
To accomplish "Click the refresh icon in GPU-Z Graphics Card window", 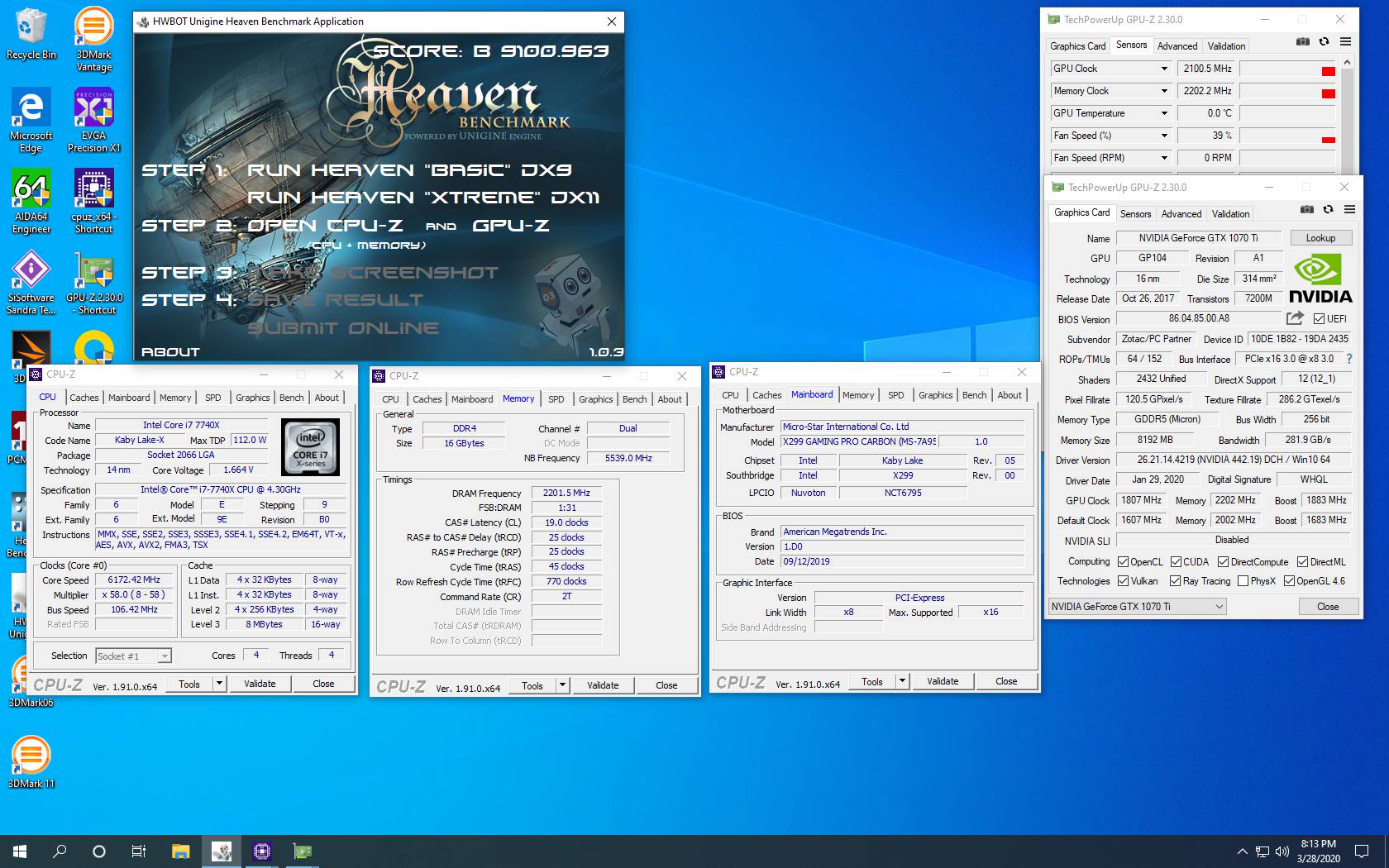I will (x=1328, y=210).
